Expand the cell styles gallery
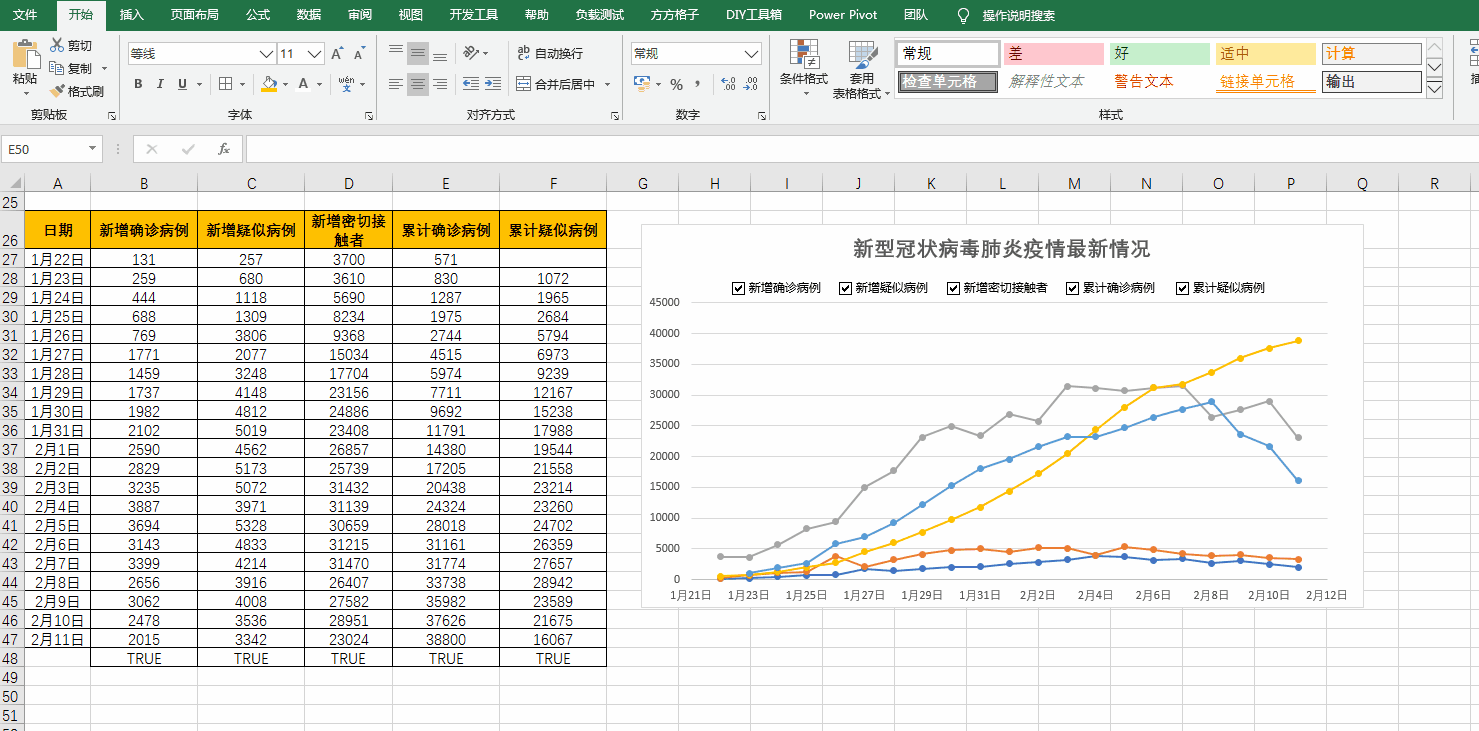1479x731 pixels. pyautogui.click(x=1434, y=89)
